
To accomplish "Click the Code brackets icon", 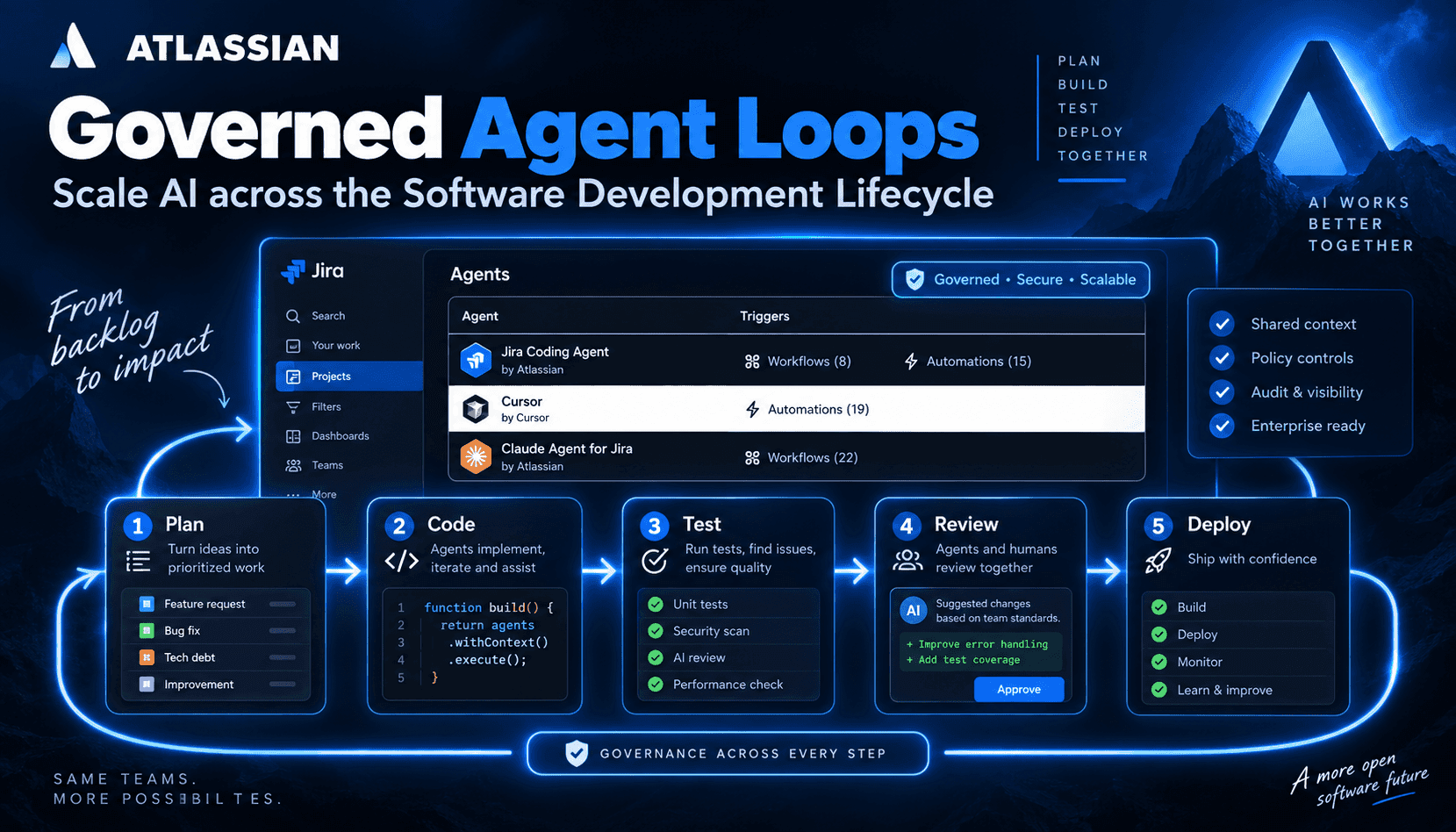I will click(401, 561).
